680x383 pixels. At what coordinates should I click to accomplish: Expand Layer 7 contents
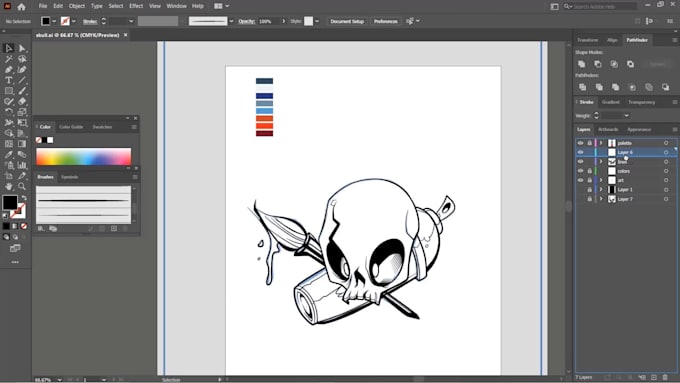[x=601, y=199]
